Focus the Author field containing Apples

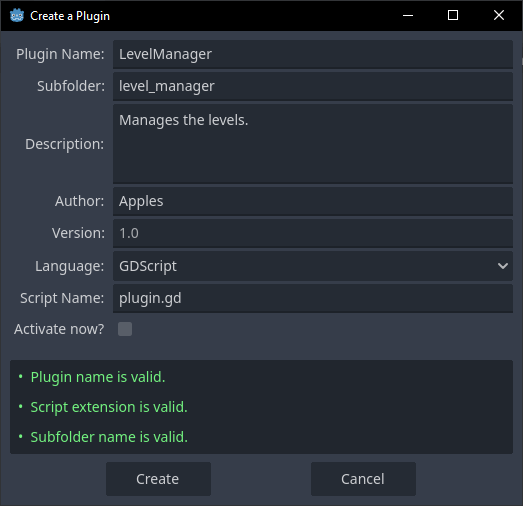pos(313,201)
